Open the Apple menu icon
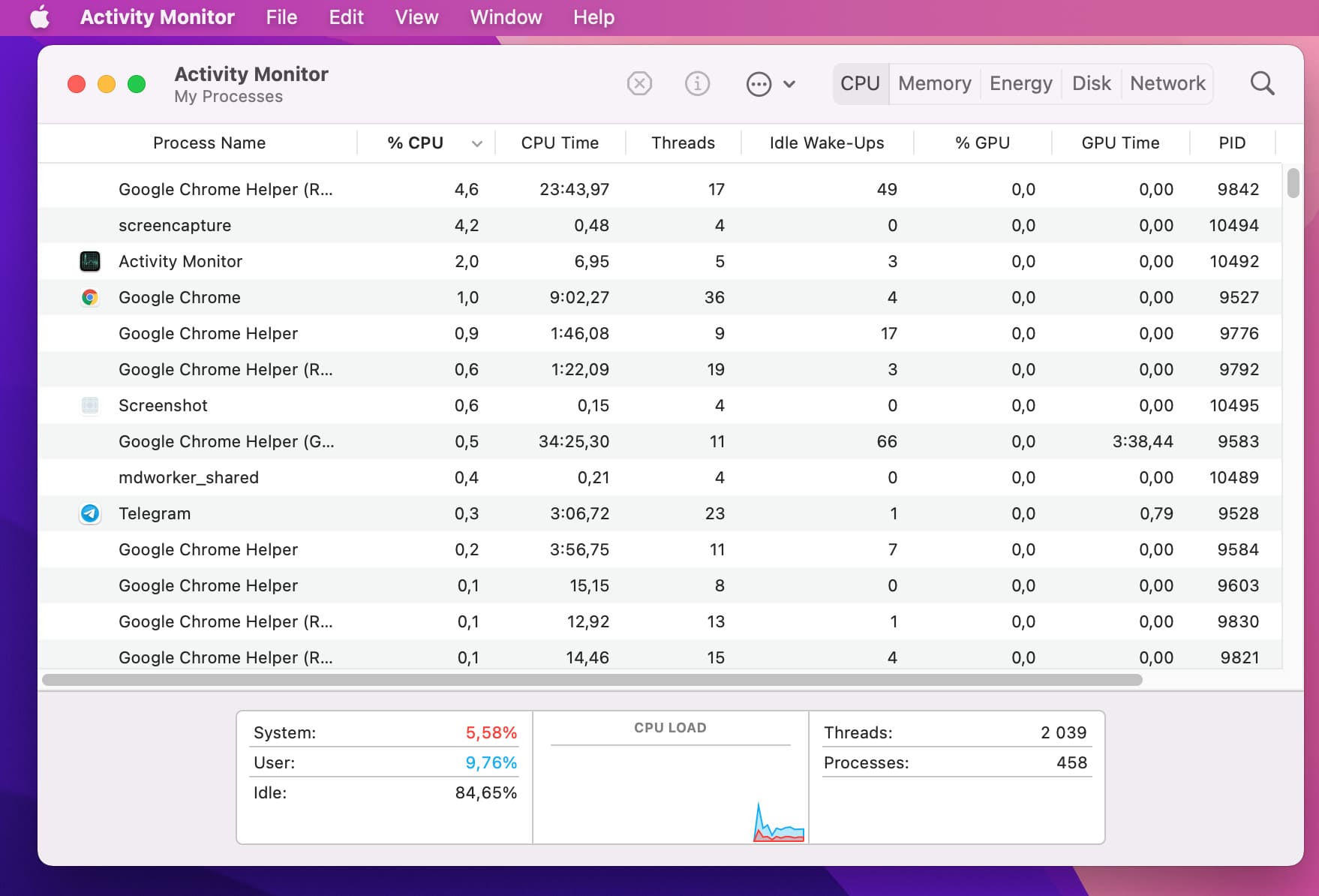This screenshot has height=896, width=1319. pos(40,17)
